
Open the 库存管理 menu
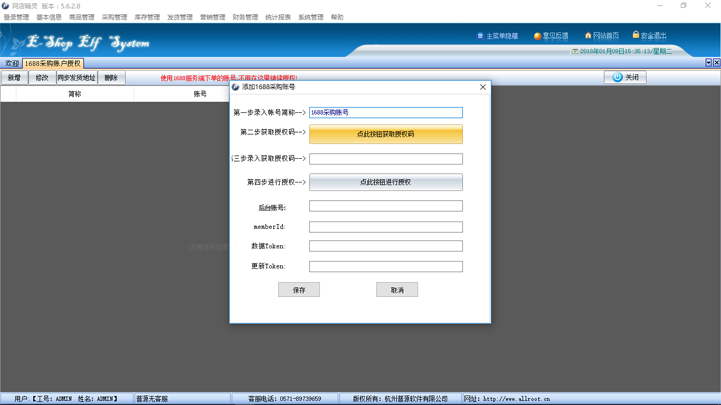(147, 17)
